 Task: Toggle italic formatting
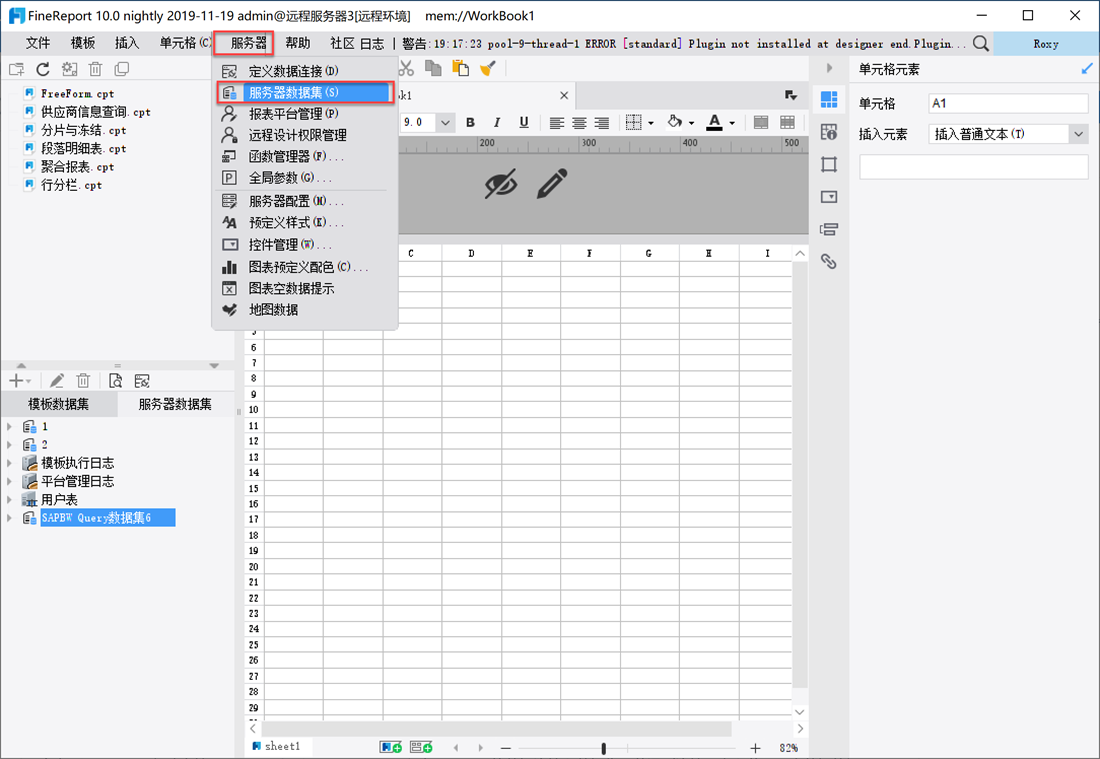point(497,123)
